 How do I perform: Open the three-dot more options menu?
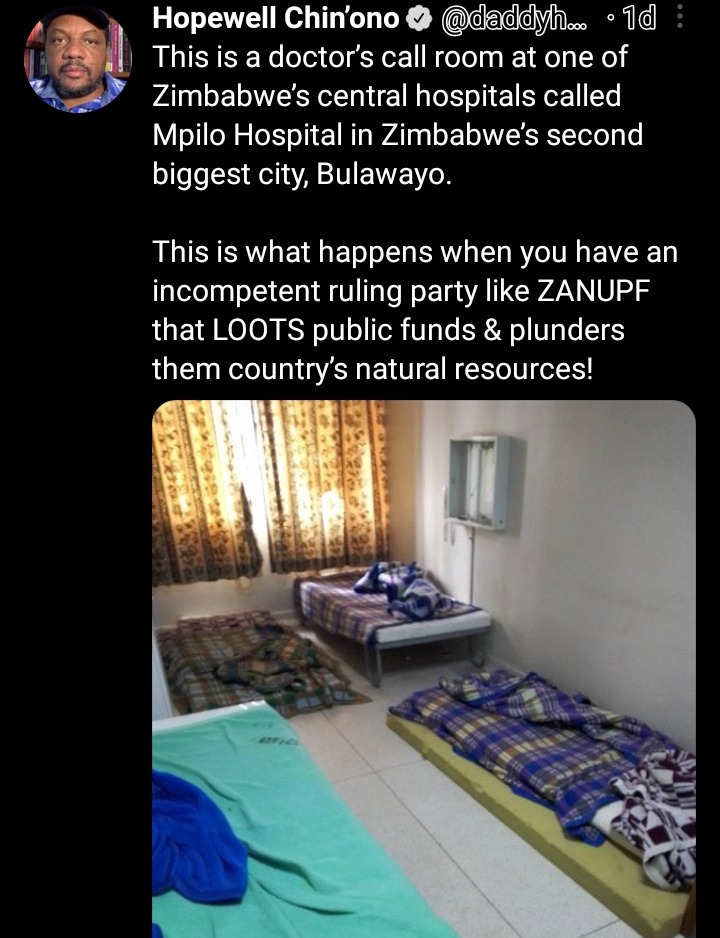(x=679, y=19)
